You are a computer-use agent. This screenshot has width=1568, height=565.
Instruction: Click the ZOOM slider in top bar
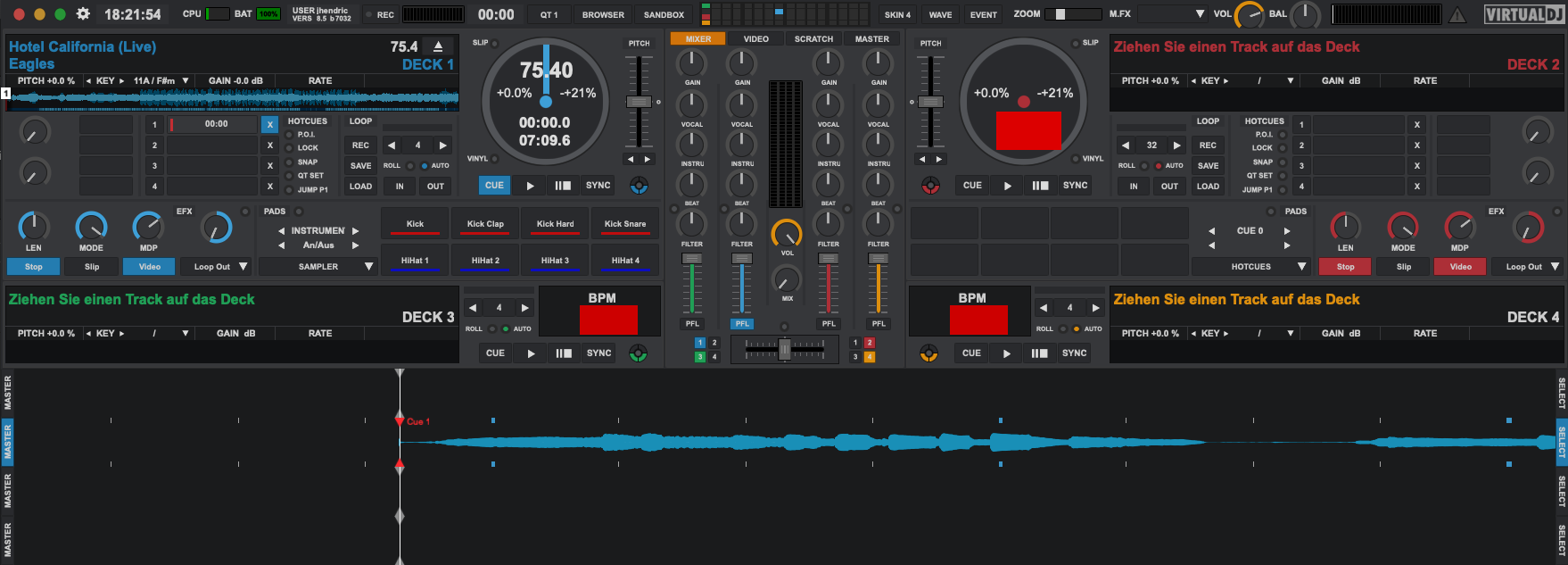coord(1073,14)
